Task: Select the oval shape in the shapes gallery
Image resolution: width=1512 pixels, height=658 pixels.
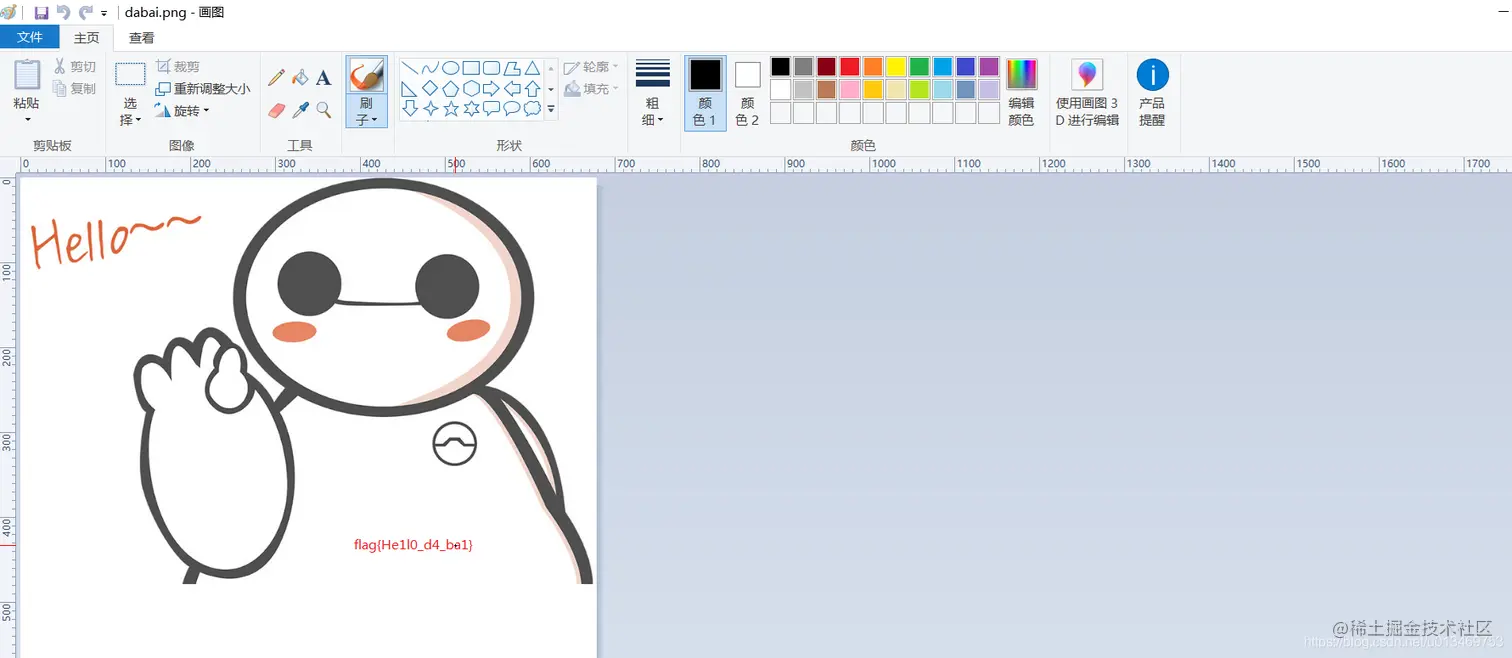Action: tap(451, 66)
